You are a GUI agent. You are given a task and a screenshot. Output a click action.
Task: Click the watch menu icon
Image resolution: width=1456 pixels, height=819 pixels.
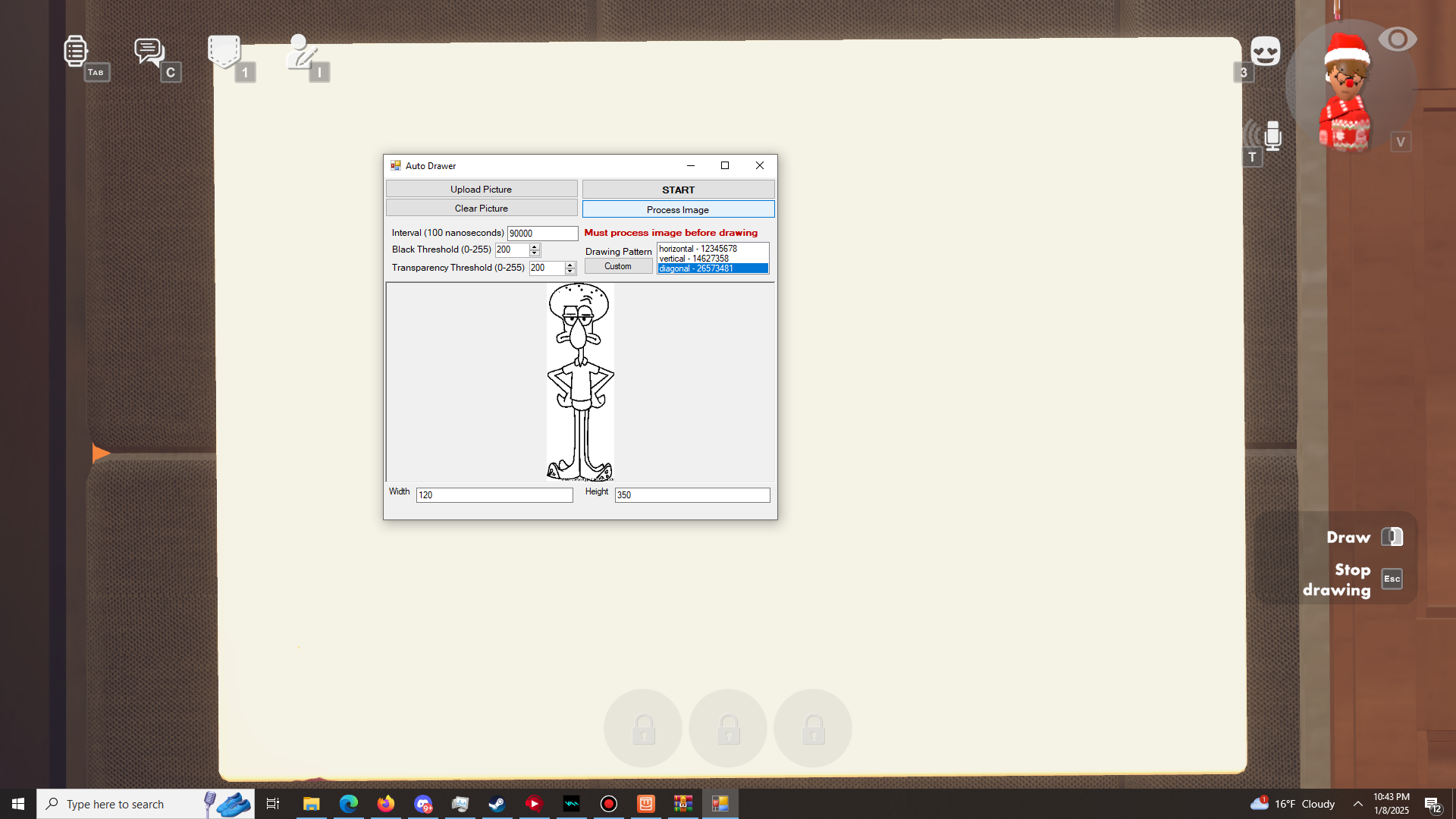(75, 51)
